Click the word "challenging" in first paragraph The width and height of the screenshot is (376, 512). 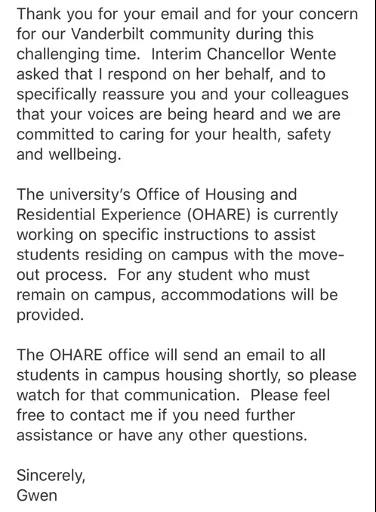click(x=58, y=55)
